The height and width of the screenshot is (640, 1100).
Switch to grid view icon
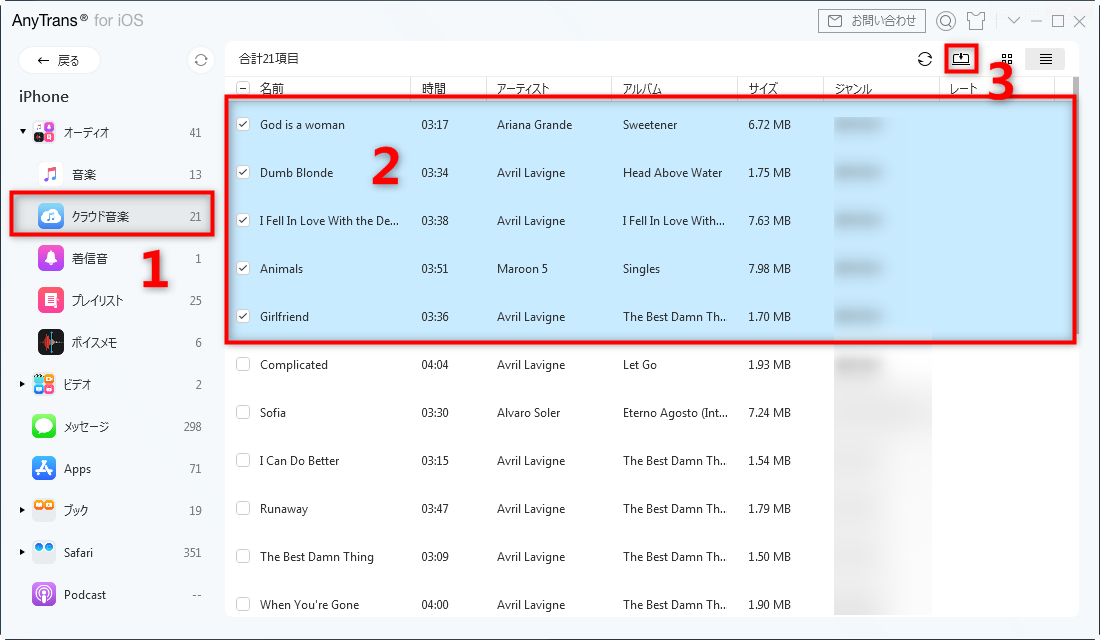(x=1007, y=60)
